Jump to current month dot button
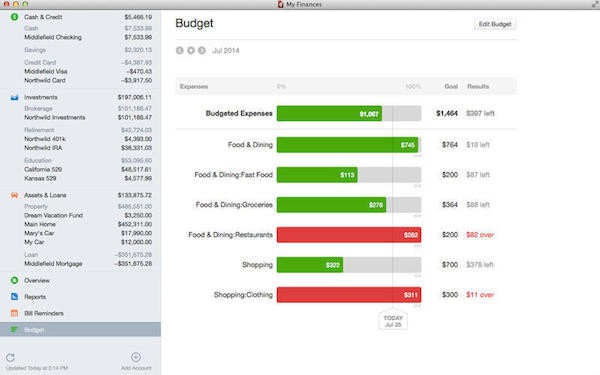This screenshot has height=375, width=600. coord(191,51)
